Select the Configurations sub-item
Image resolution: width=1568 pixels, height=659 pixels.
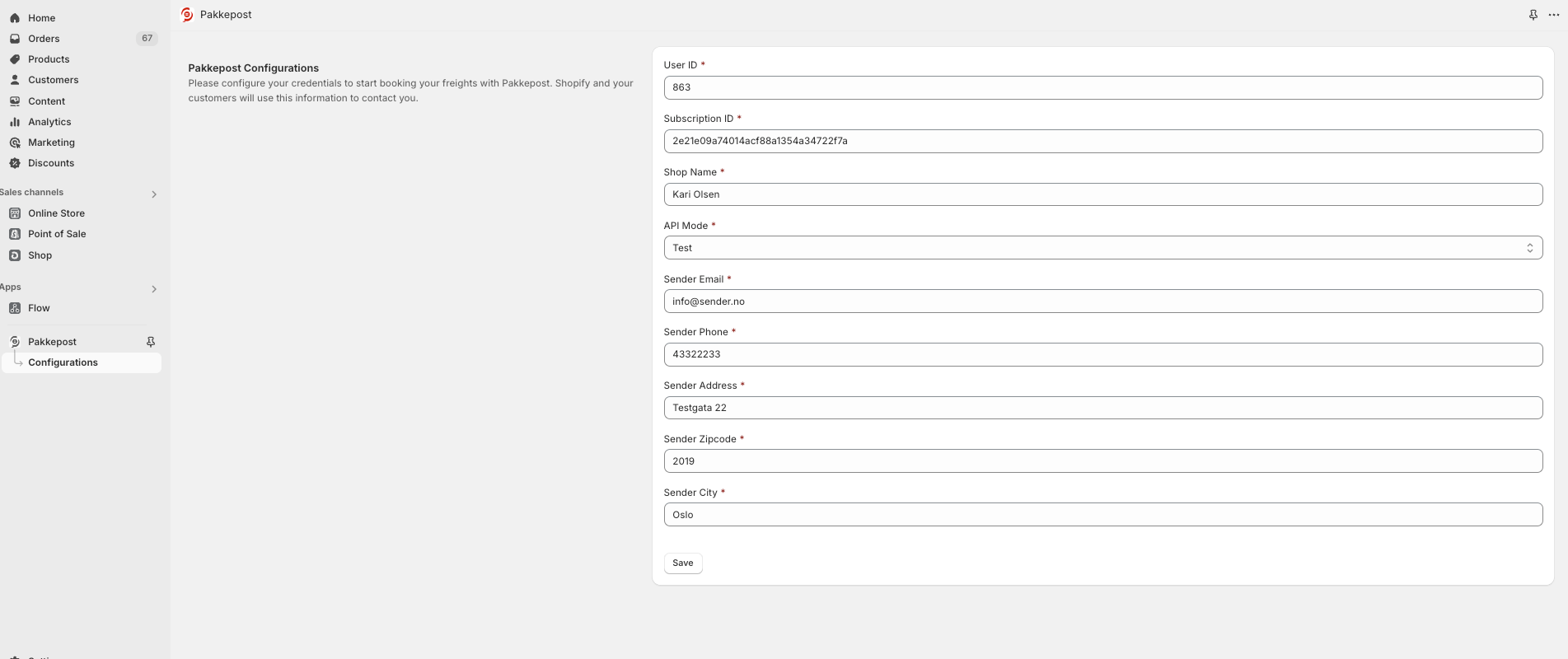tap(63, 362)
